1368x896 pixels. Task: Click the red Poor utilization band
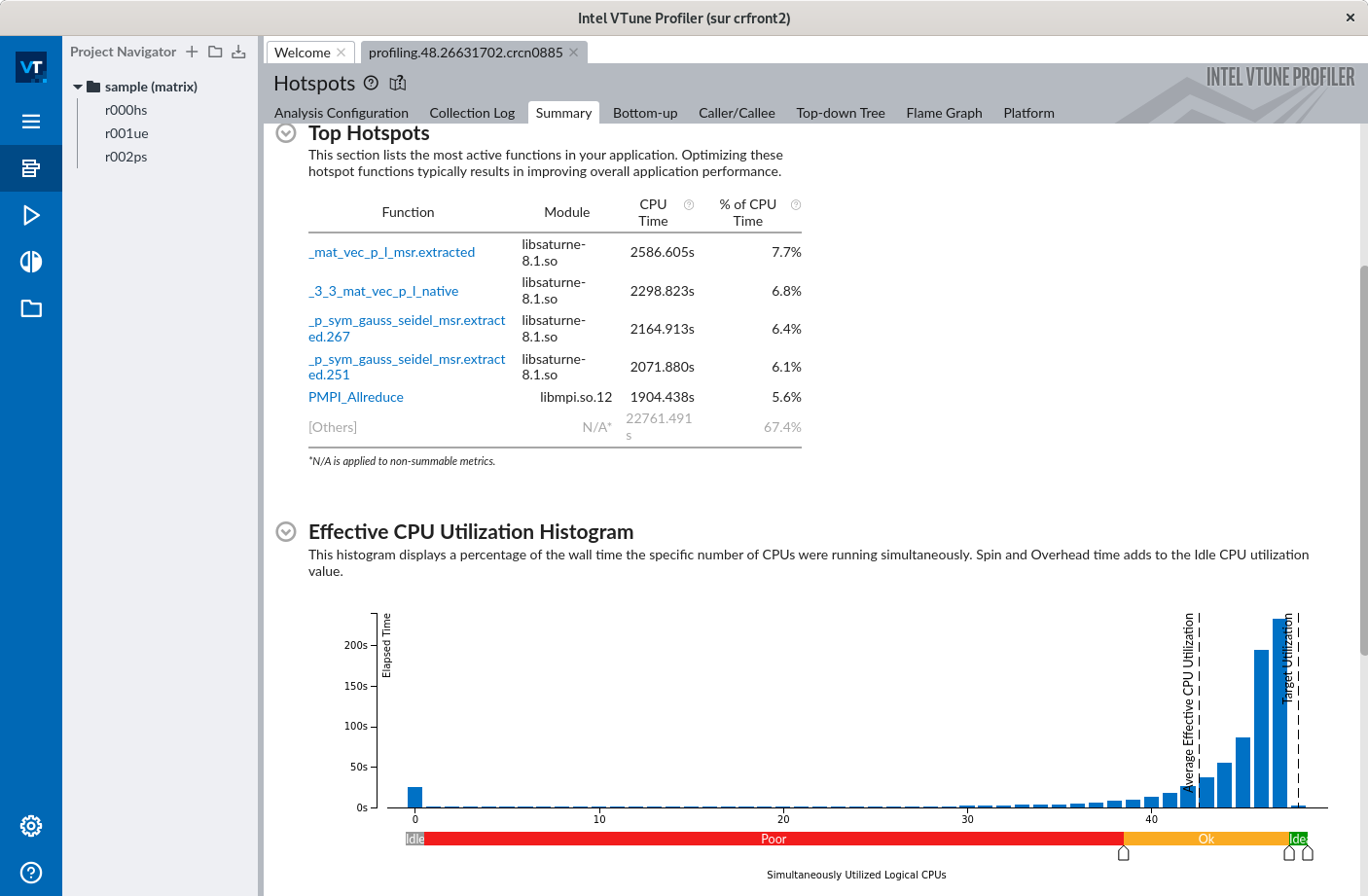[x=774, y=839]
